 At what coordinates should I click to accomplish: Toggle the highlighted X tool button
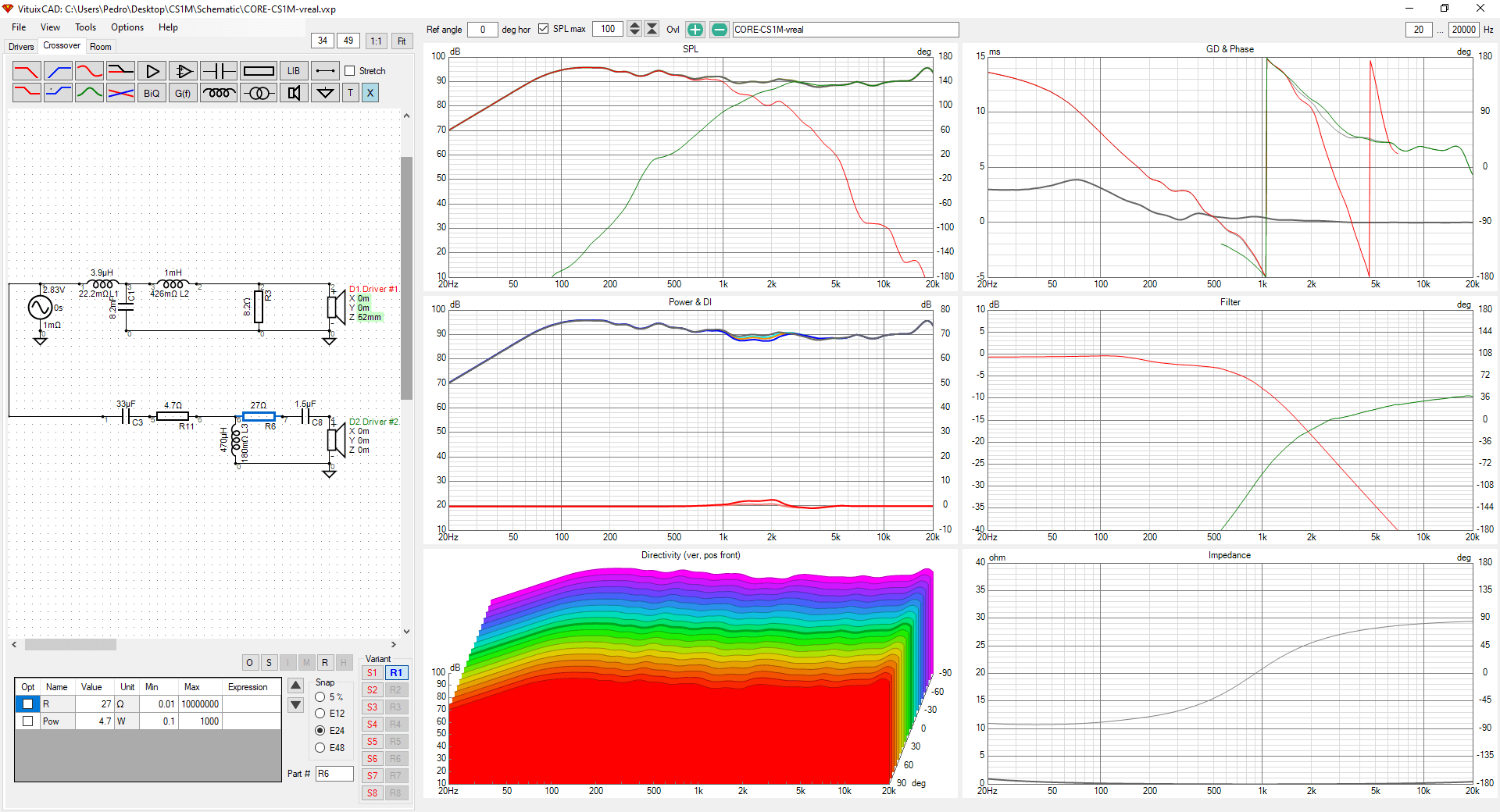(x=370, y=93)
